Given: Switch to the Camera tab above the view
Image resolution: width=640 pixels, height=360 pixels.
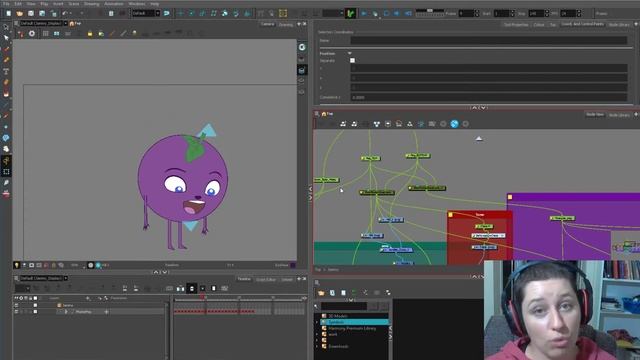Looking at the screenshot, I should (x=267, y=24).
